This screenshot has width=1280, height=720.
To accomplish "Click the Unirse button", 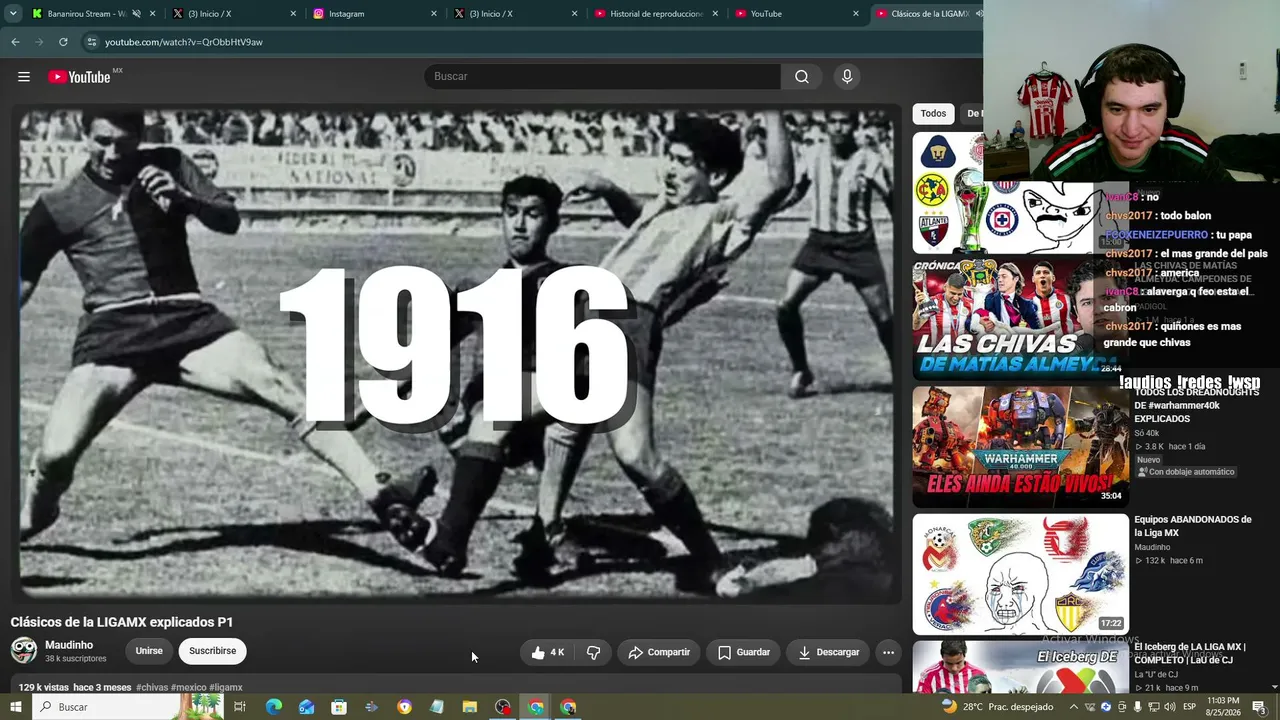I will [x=149, y=651].
